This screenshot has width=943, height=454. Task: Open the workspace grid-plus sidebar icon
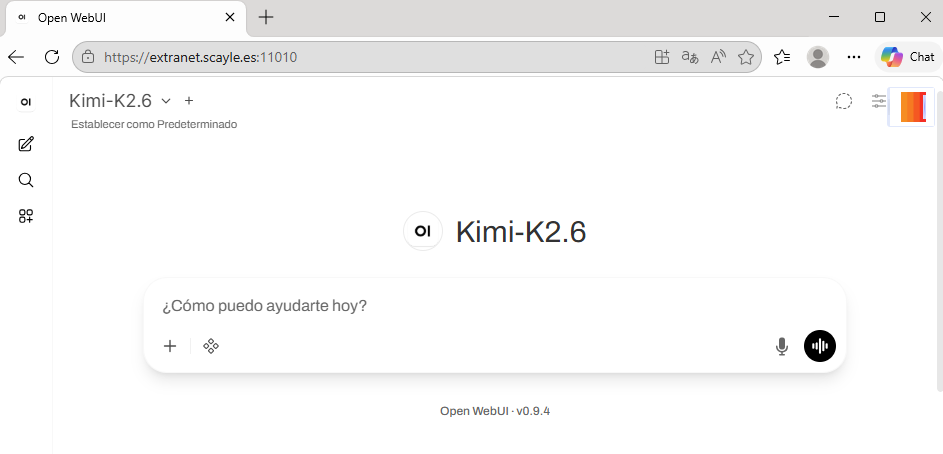[26, 216]
